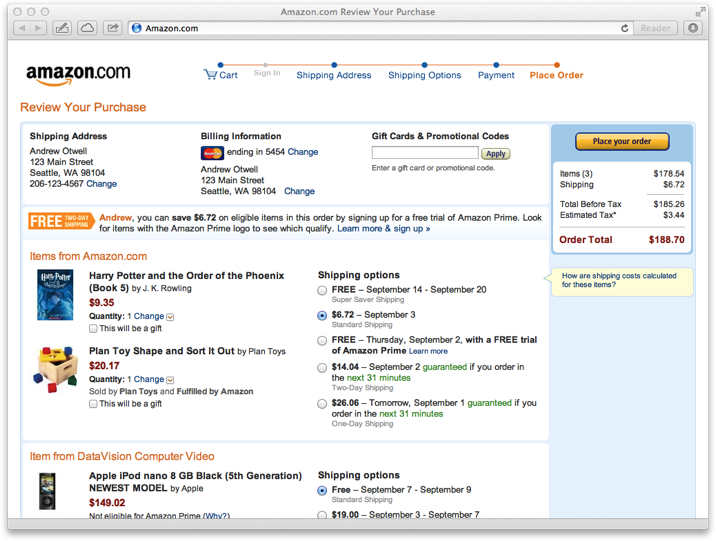Click the gift card code field

pos(425,153)
